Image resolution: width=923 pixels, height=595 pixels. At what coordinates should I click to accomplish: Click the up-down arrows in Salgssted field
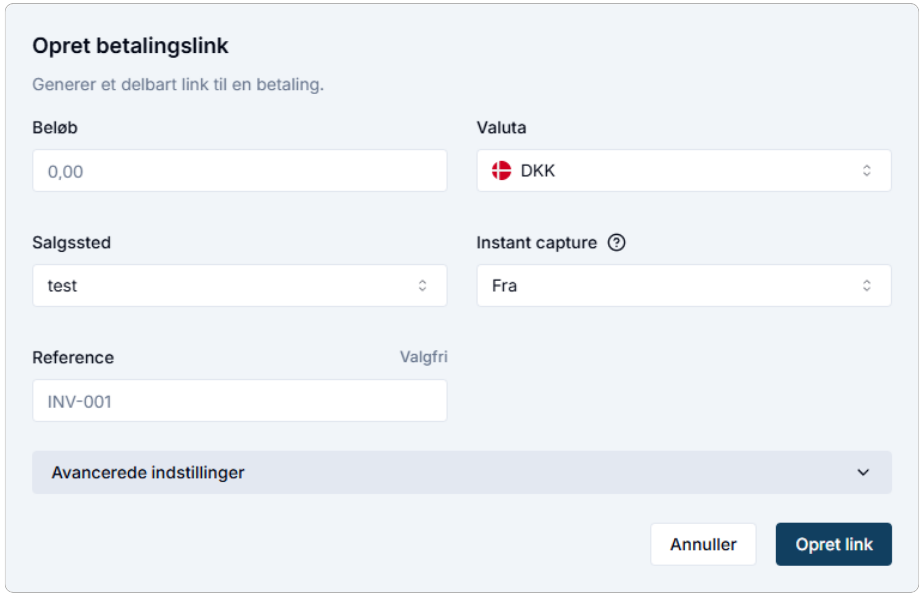(x=422, y=286)
